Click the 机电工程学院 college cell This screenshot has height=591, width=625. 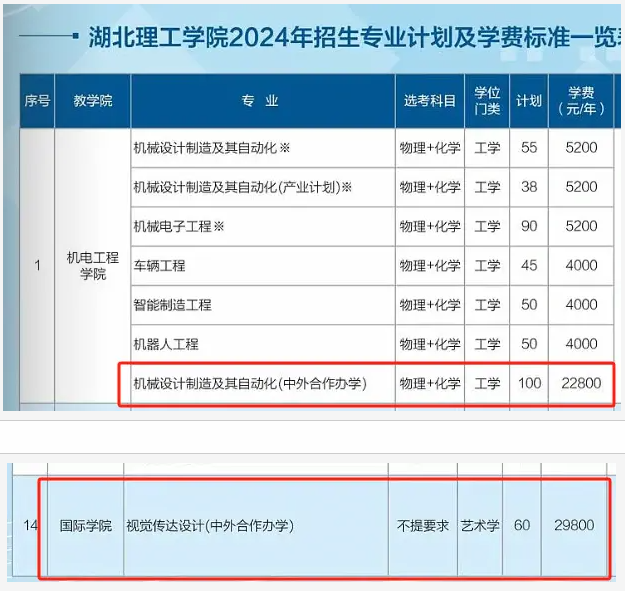[92, 265]
